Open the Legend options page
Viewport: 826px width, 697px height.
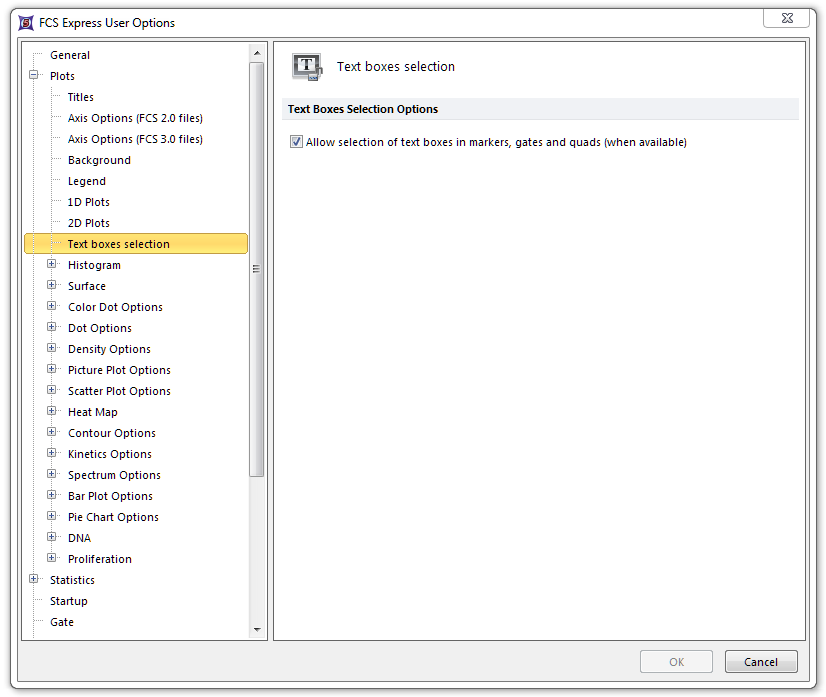point(87,181)
